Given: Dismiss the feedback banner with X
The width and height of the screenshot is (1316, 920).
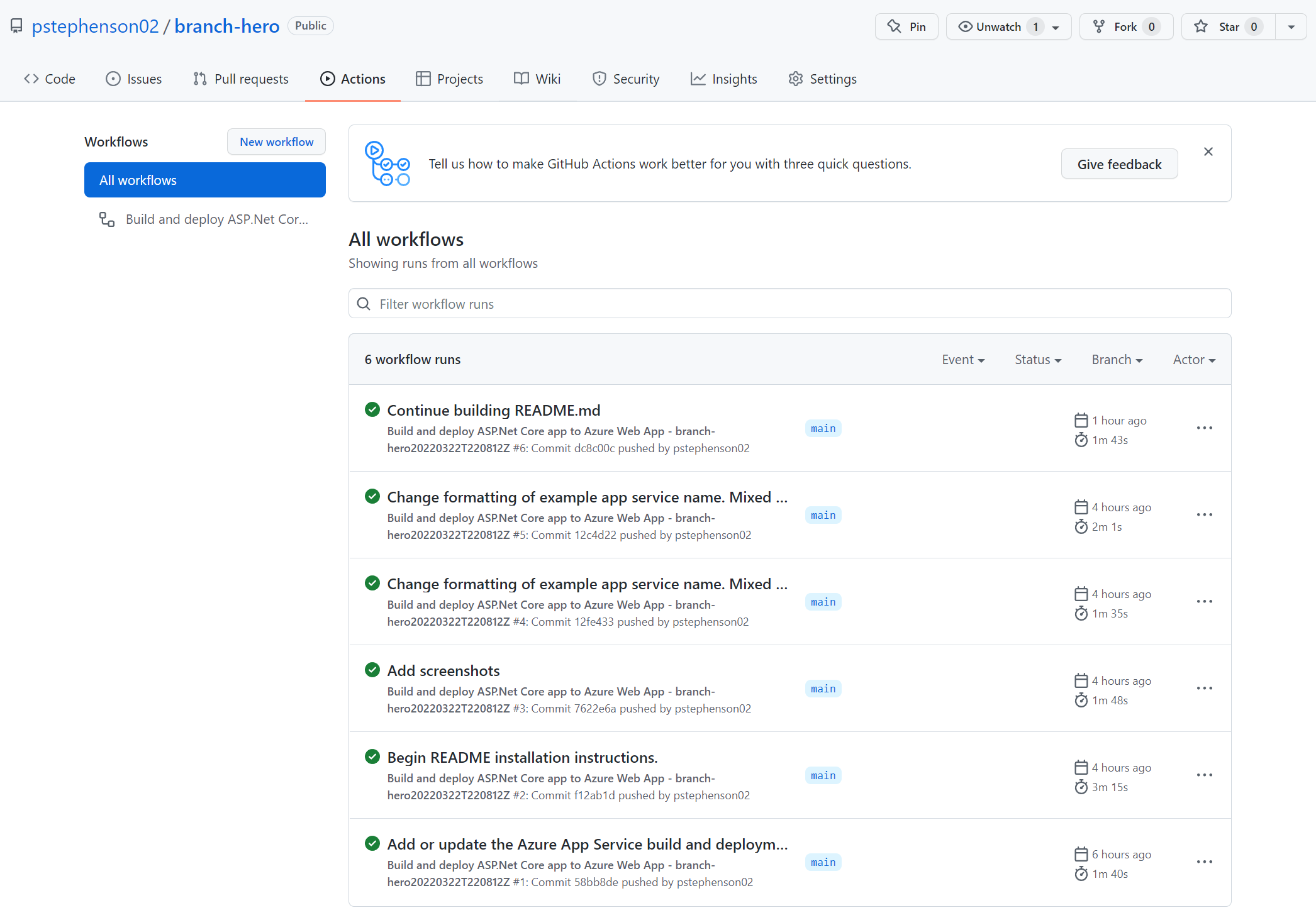Looking at the screenshot, I should pyautogui.click(x=1208, y=152).
